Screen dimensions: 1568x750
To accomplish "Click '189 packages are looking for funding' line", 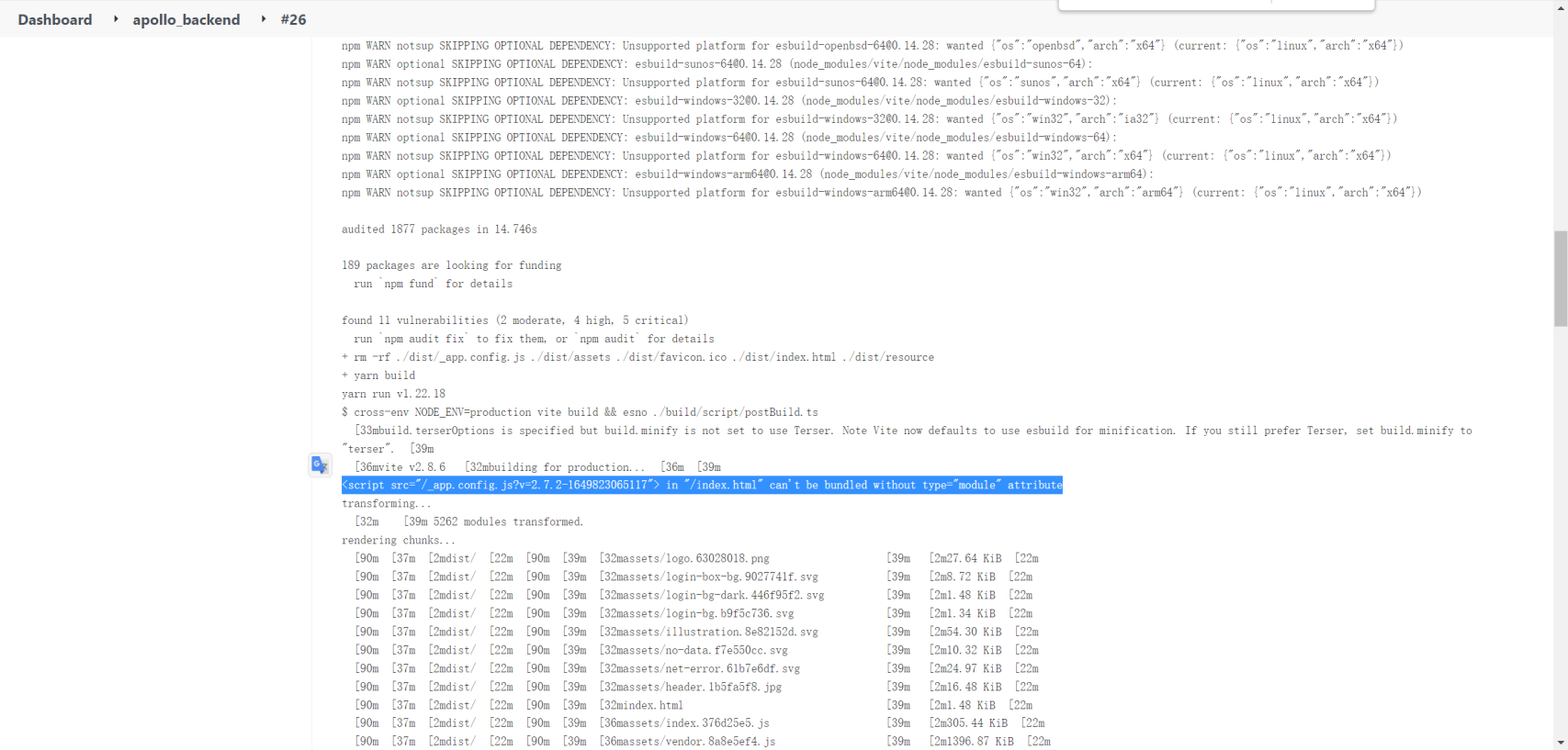I will click(x=451, y=265).
